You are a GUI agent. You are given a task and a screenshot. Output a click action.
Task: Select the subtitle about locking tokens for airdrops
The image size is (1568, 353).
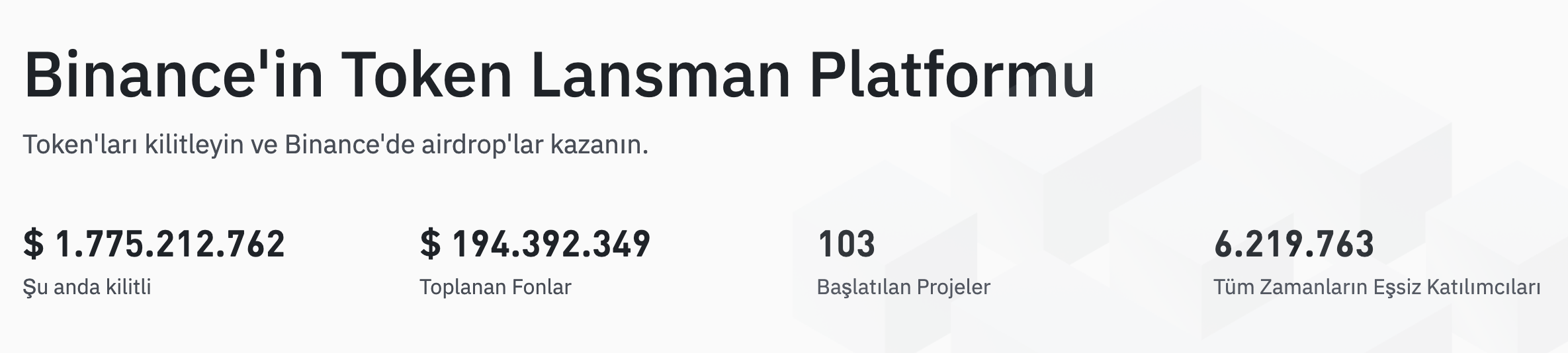335,145
